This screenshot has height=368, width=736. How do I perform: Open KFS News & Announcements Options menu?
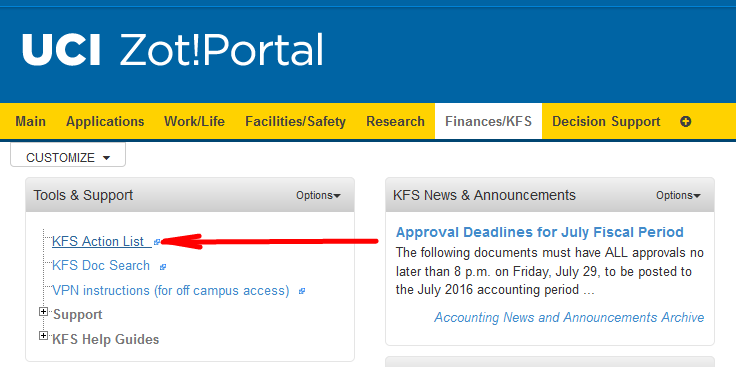click(x=678, y=195)
